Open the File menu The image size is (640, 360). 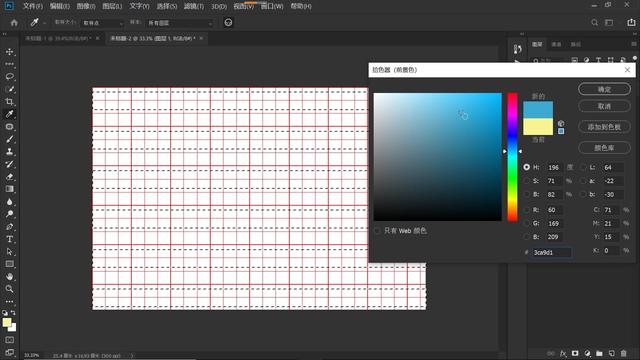click(x=33, y=6)
